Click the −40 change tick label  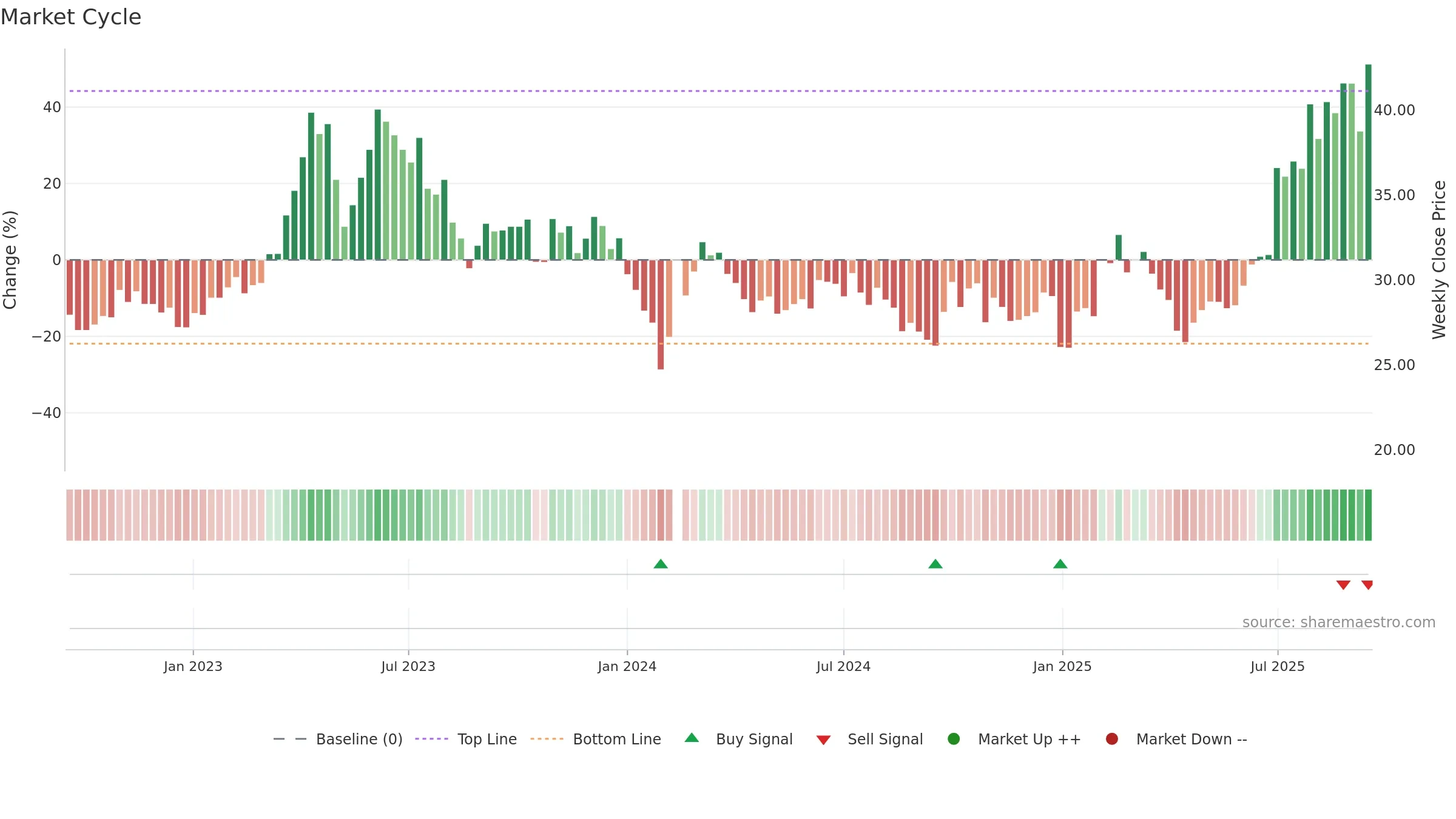(x=47, y=413)
